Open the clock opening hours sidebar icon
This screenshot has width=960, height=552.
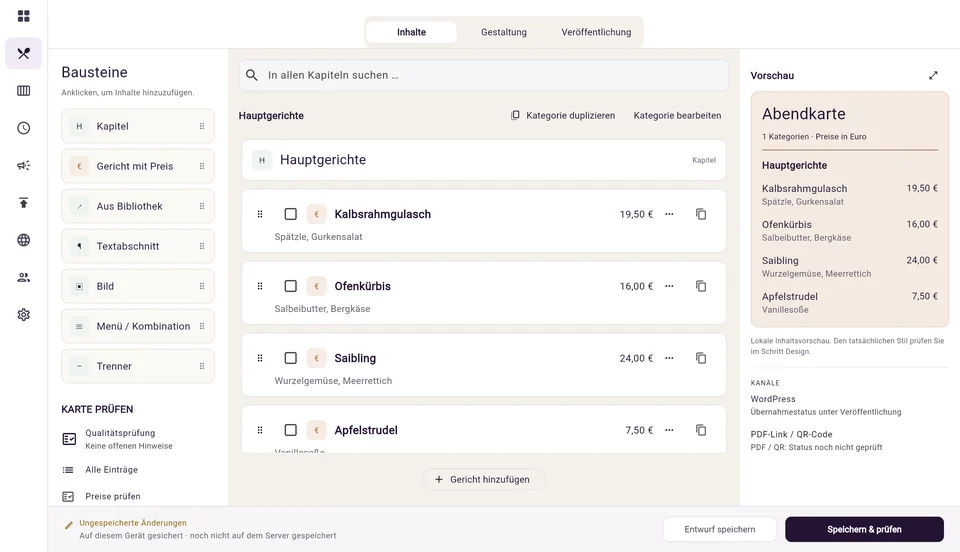pyautogui.click(x=23, y=128)
